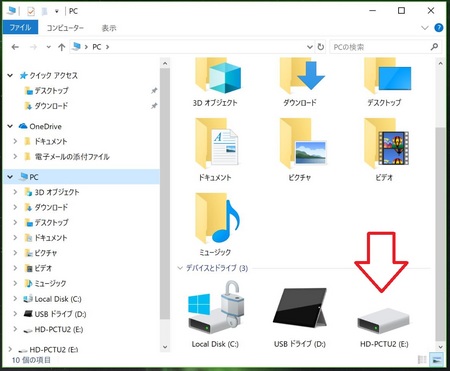Click navigation pane scroll up arrow
450x371 pixels.
click(165, 63)
